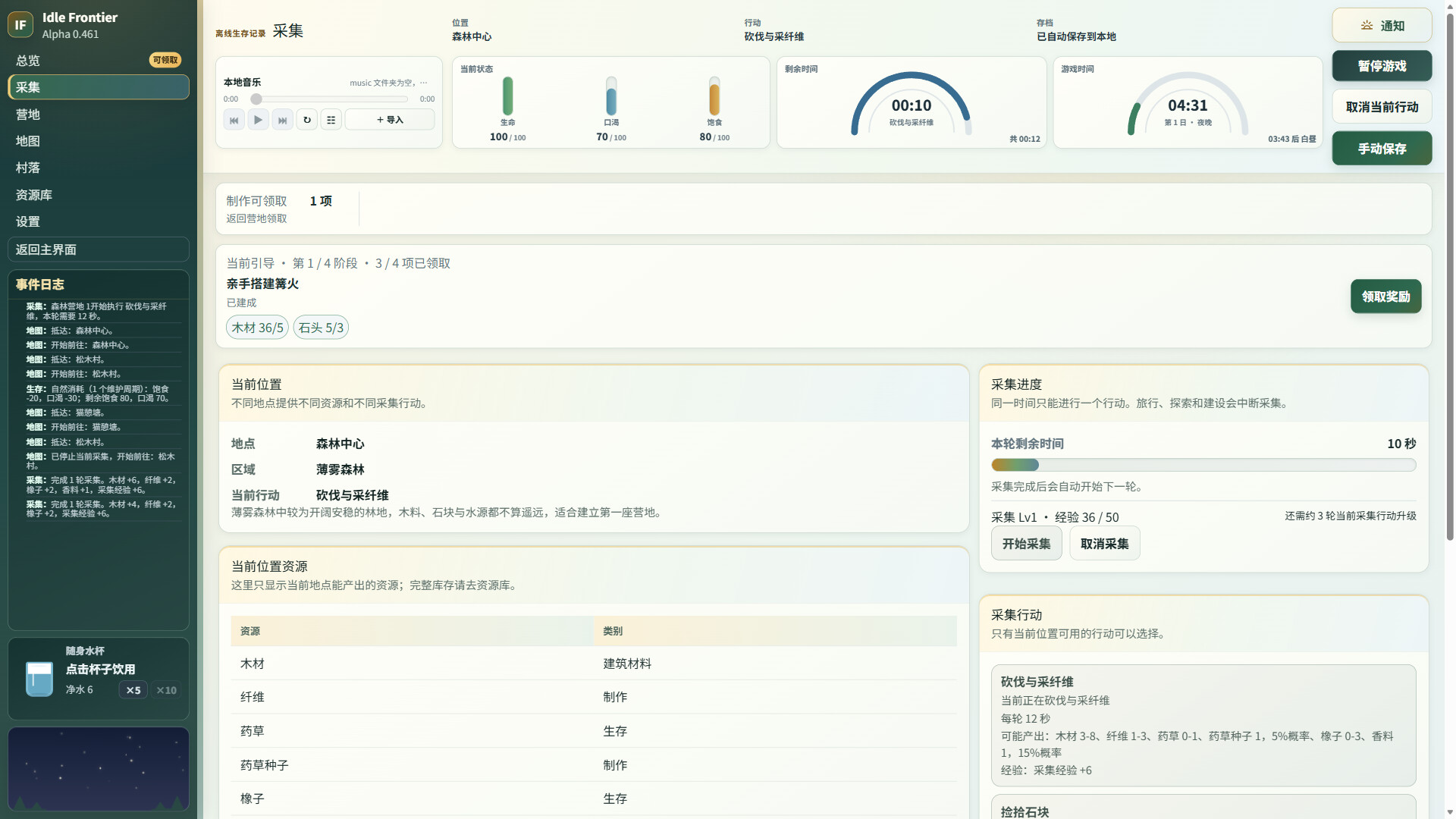Screen dimensions: 1456x819
Task: Toggle the music repeat loop icon
Action: [306, 120]
